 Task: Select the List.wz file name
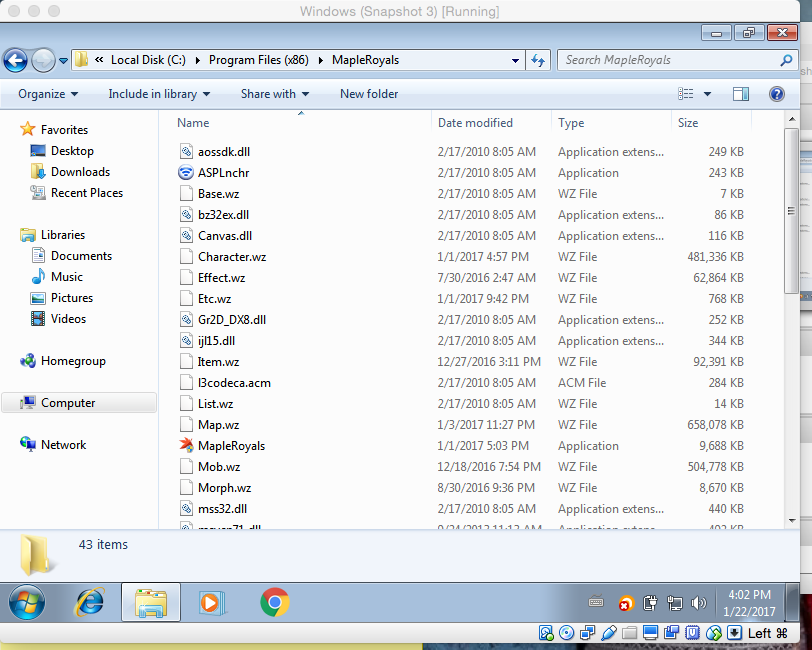[215, 403]
